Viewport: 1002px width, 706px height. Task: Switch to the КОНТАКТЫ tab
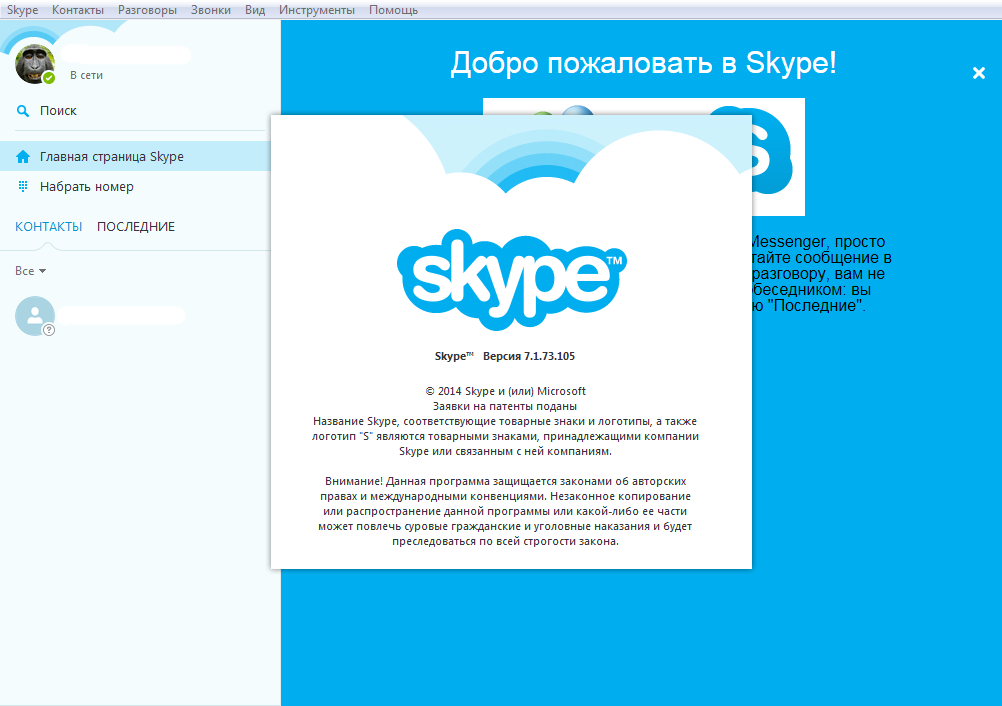tap(49, 227)
